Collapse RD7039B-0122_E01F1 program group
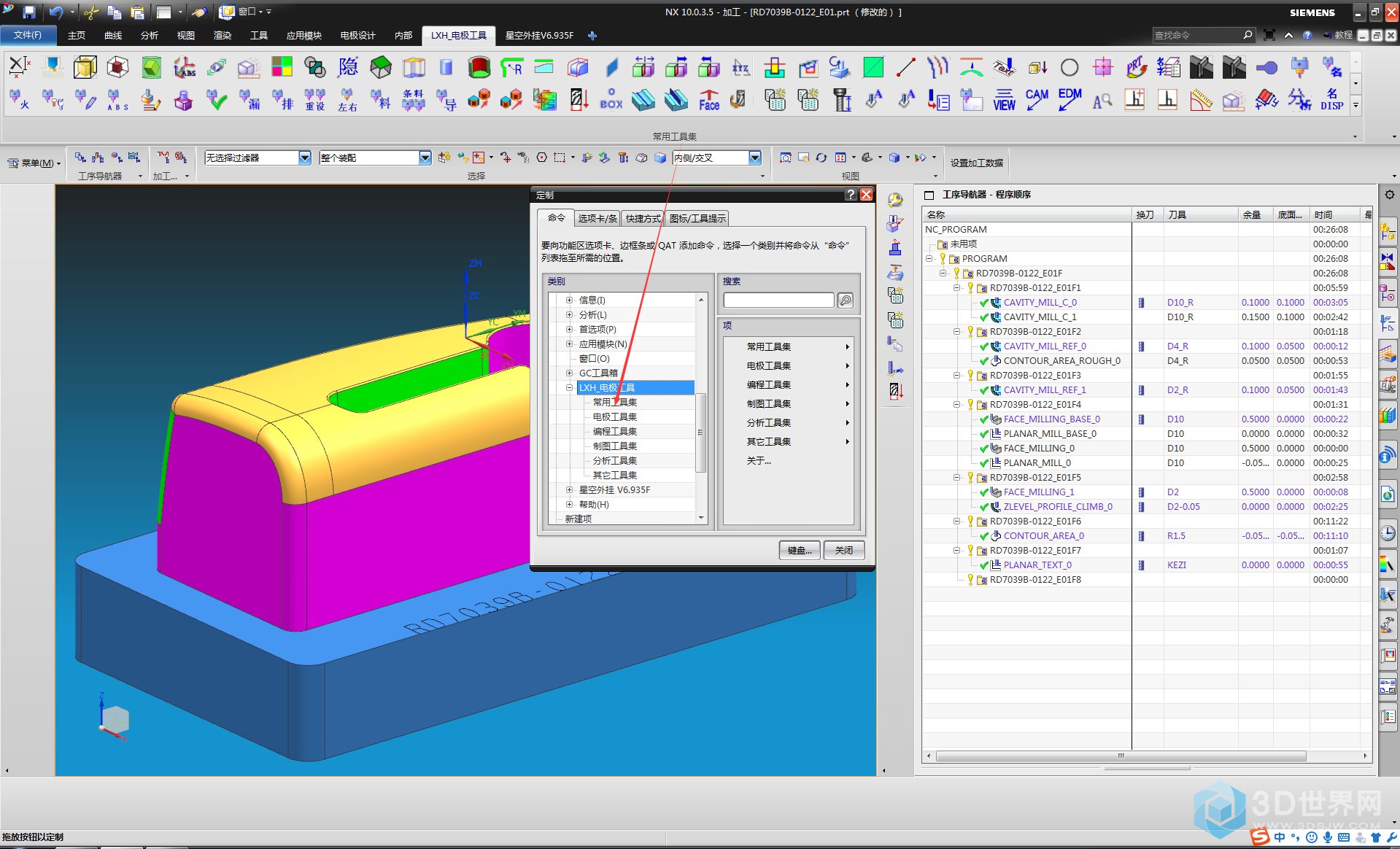 coord(956,287)
